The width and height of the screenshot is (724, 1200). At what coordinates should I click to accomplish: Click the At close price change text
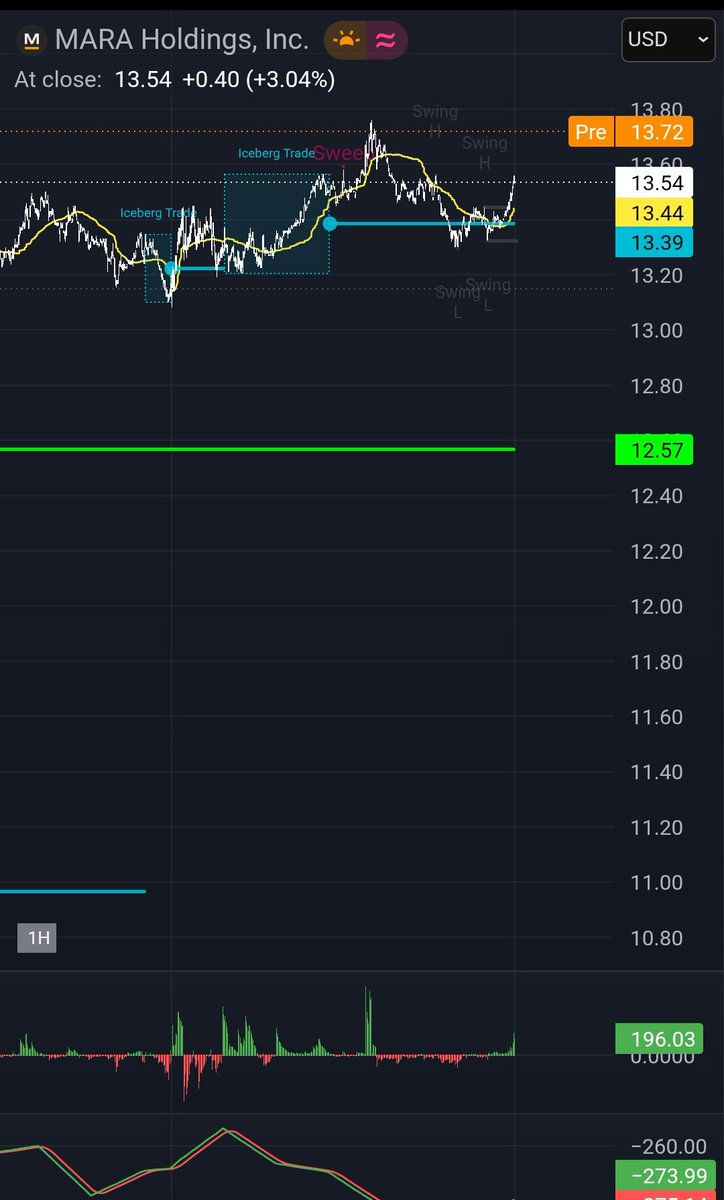point(174,80)
